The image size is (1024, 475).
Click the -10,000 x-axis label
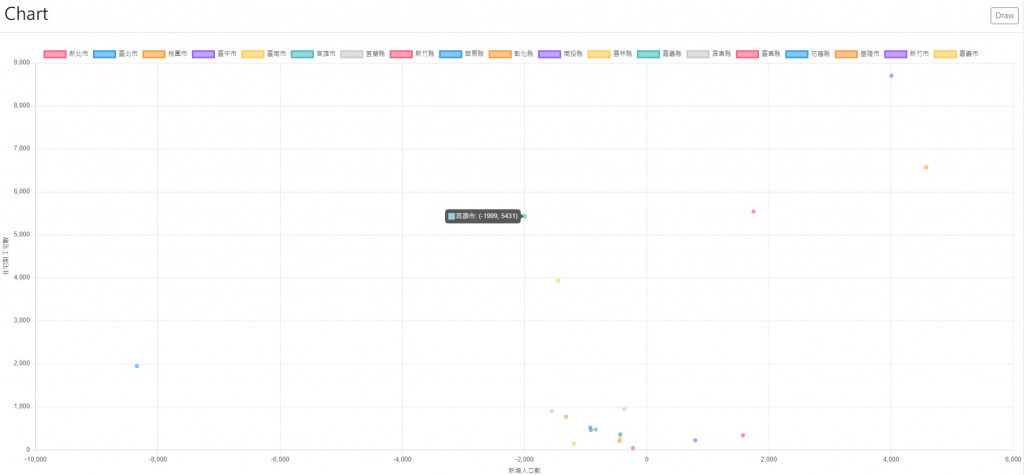point(35,459)
